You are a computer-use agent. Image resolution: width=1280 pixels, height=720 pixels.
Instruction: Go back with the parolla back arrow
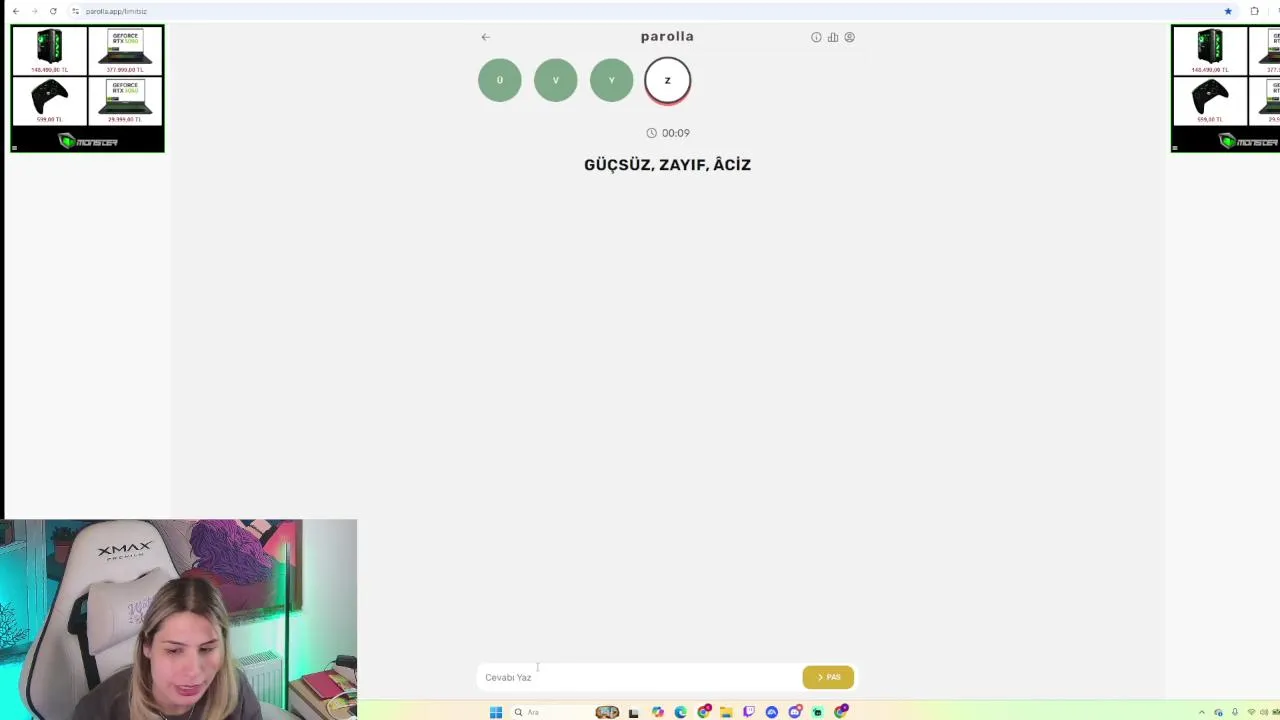pyautogui.click(x=485, y=37)
